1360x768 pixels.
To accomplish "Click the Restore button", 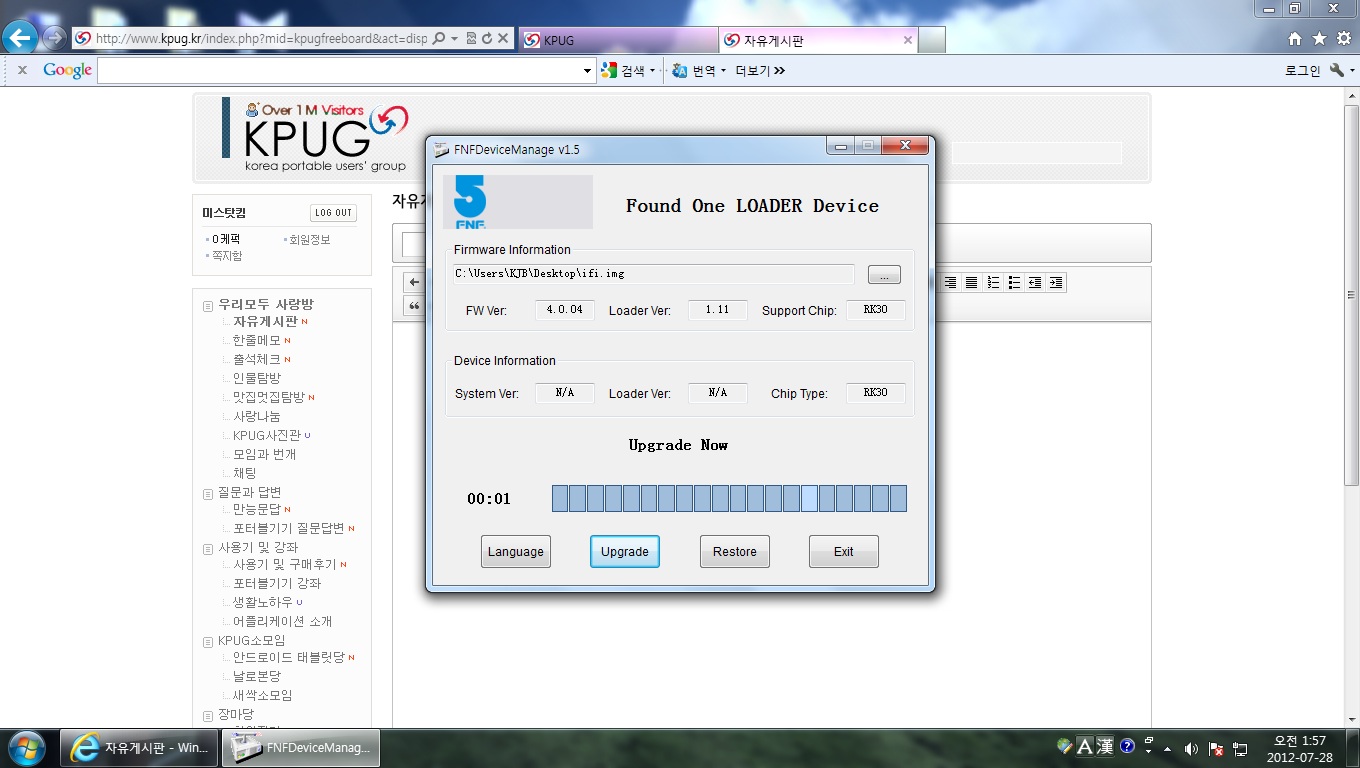I will click(x=734, y=552).
